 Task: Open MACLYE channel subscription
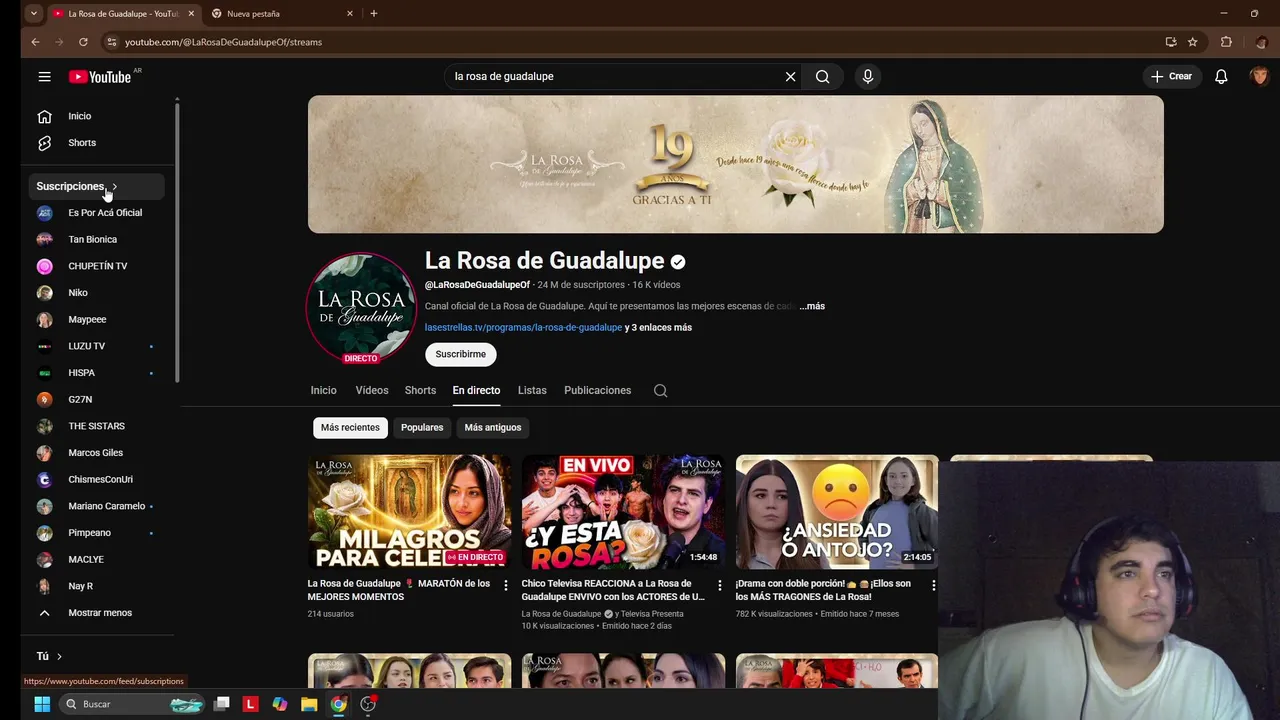click(x=96, y=559)
